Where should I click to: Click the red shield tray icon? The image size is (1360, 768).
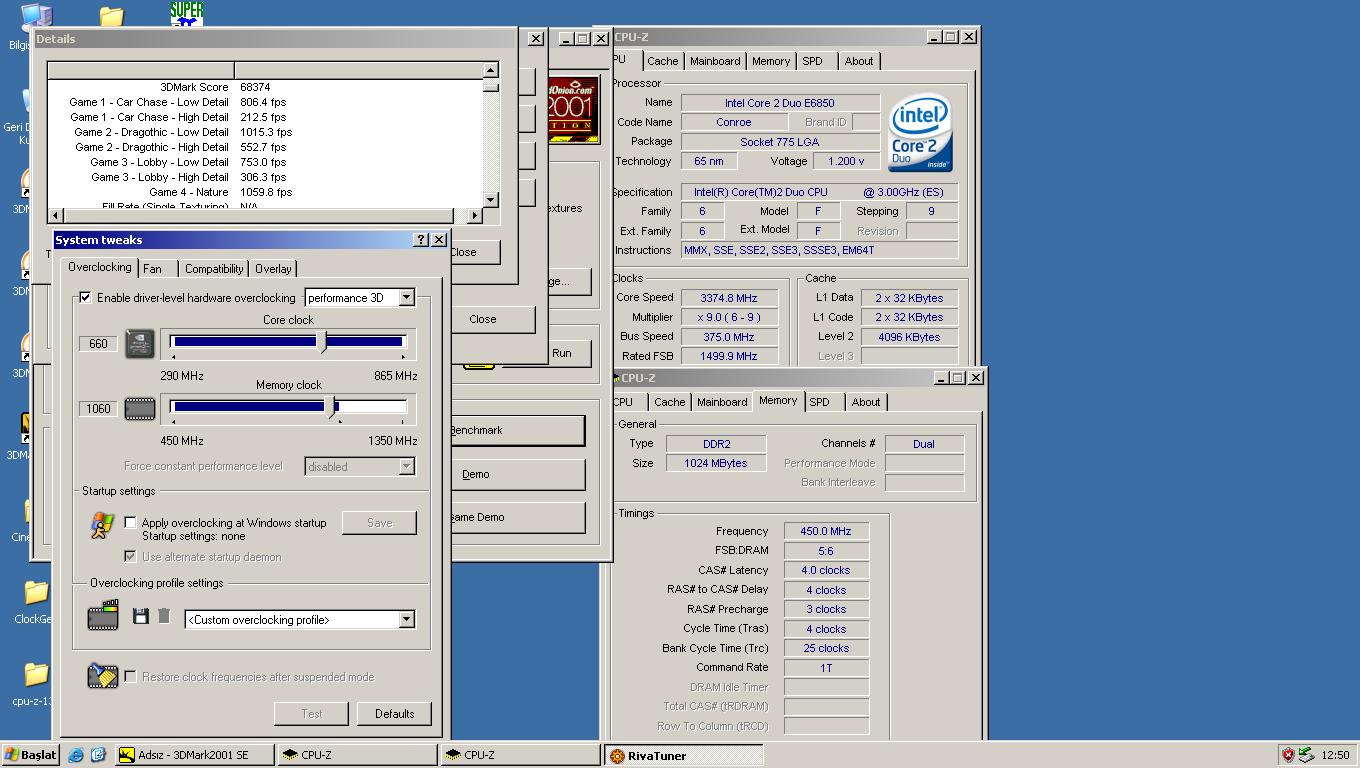coord(1288,755)
